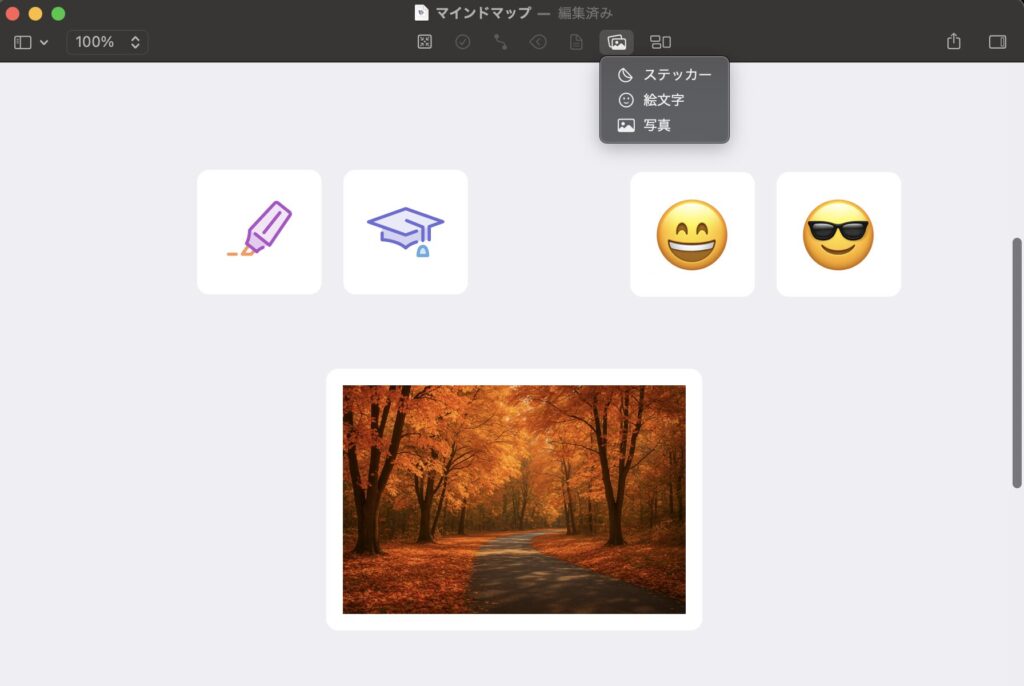
Task: Open the 100% zoom level selector
Action: (107, 42)
